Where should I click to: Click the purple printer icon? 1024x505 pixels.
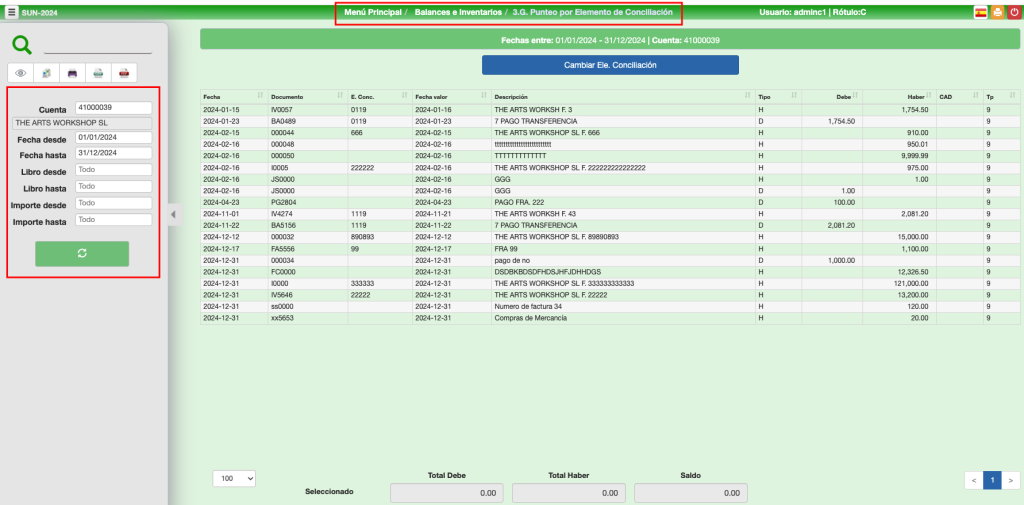point(72,73)
